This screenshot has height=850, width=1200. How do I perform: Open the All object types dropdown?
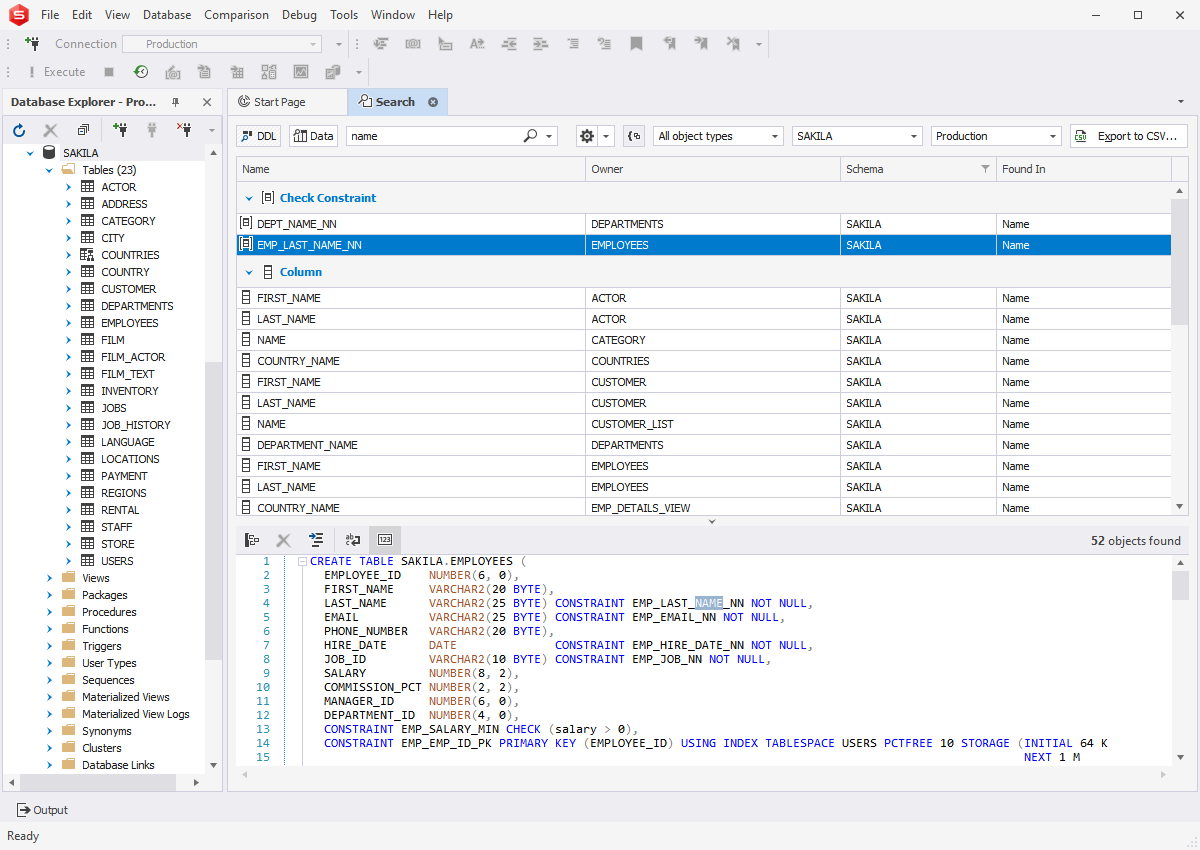717,136
